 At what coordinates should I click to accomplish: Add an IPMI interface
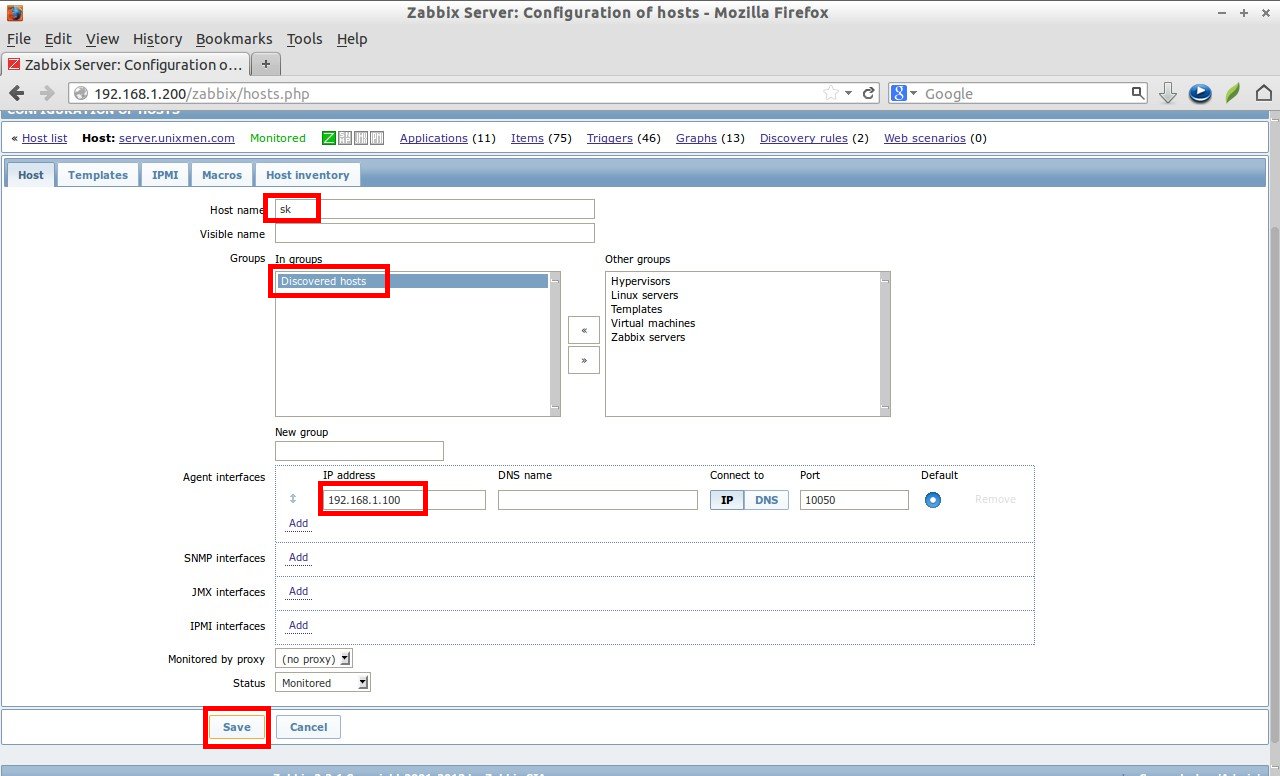click(x=298, y=625)
